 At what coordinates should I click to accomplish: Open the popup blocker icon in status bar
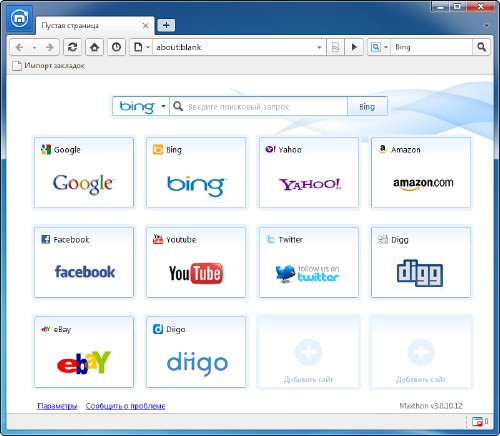(478, 422)
